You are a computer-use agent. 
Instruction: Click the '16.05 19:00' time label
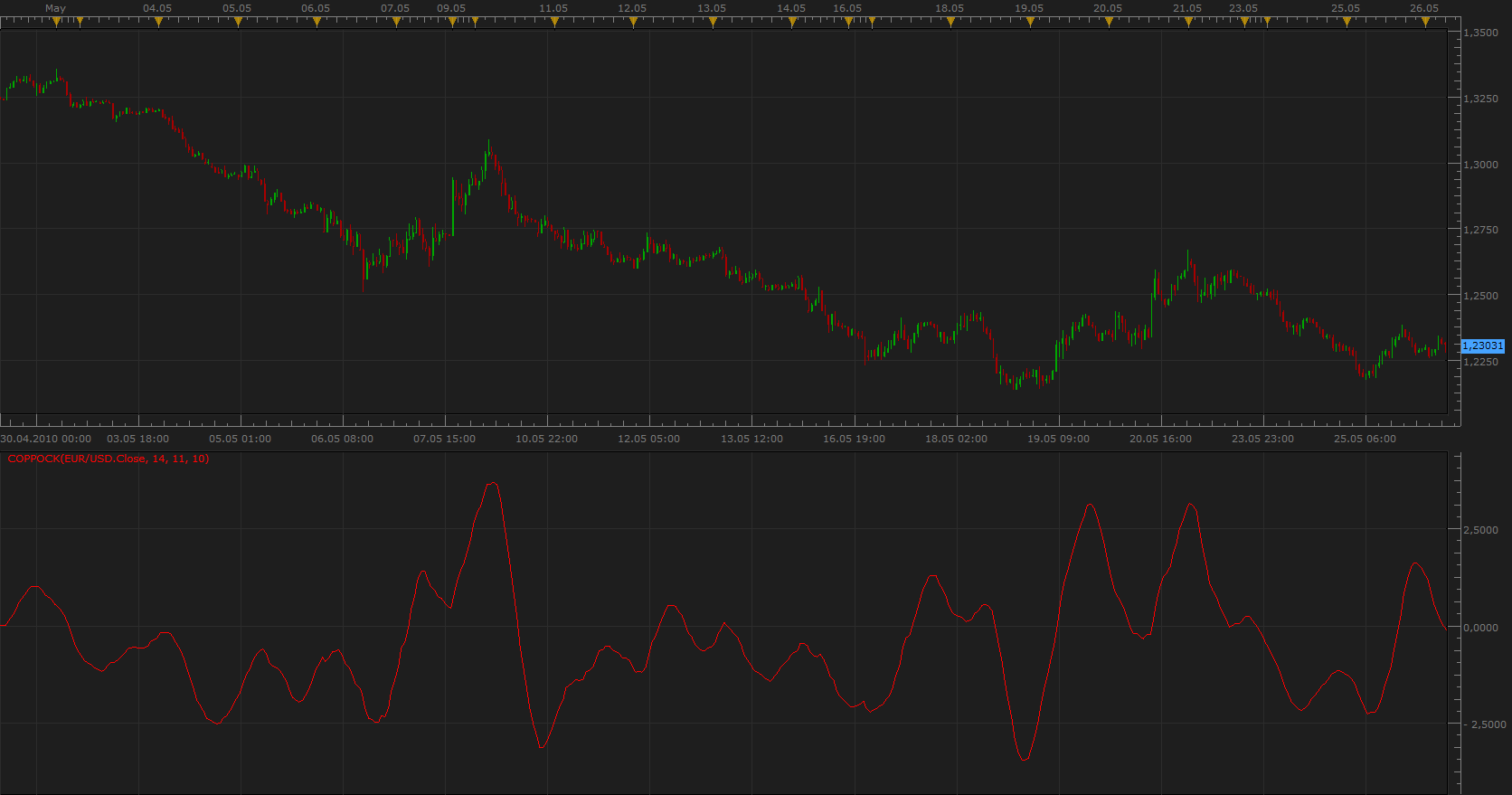coord(855,439)
